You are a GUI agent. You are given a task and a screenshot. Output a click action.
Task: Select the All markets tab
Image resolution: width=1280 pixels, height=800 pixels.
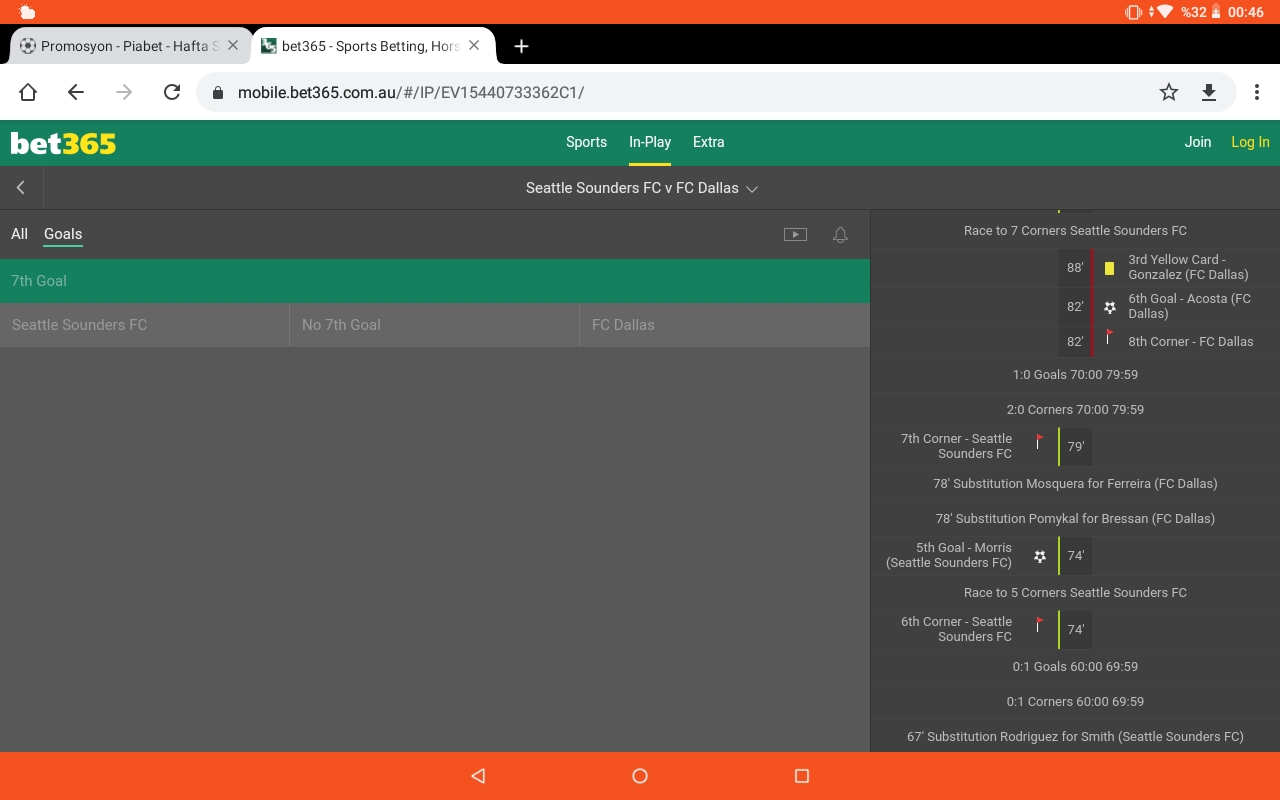pos(19,234)
